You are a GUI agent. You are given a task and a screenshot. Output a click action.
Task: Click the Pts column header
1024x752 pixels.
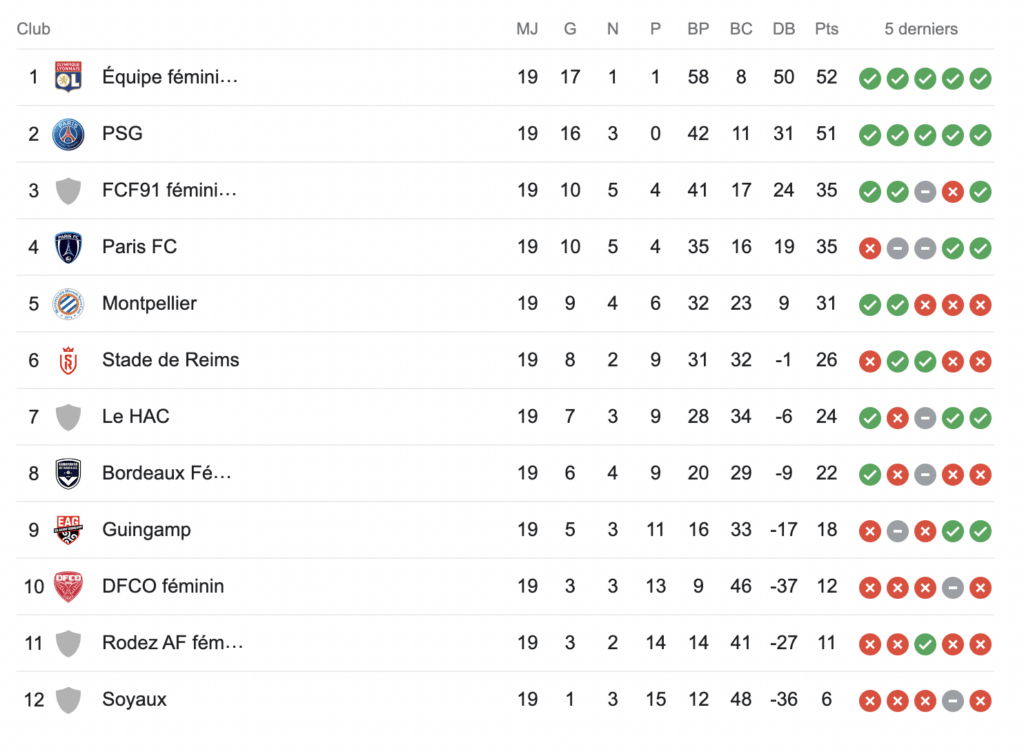[826, 29]
